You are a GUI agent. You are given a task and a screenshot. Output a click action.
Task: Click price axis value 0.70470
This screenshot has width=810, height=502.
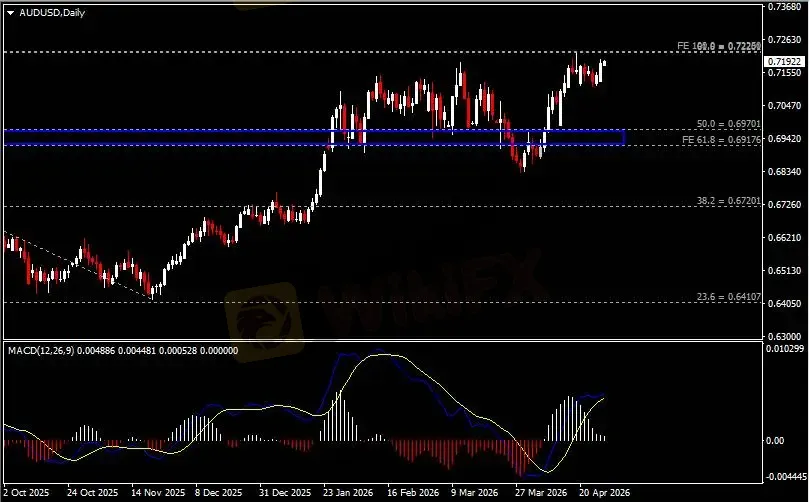(785, 106)
